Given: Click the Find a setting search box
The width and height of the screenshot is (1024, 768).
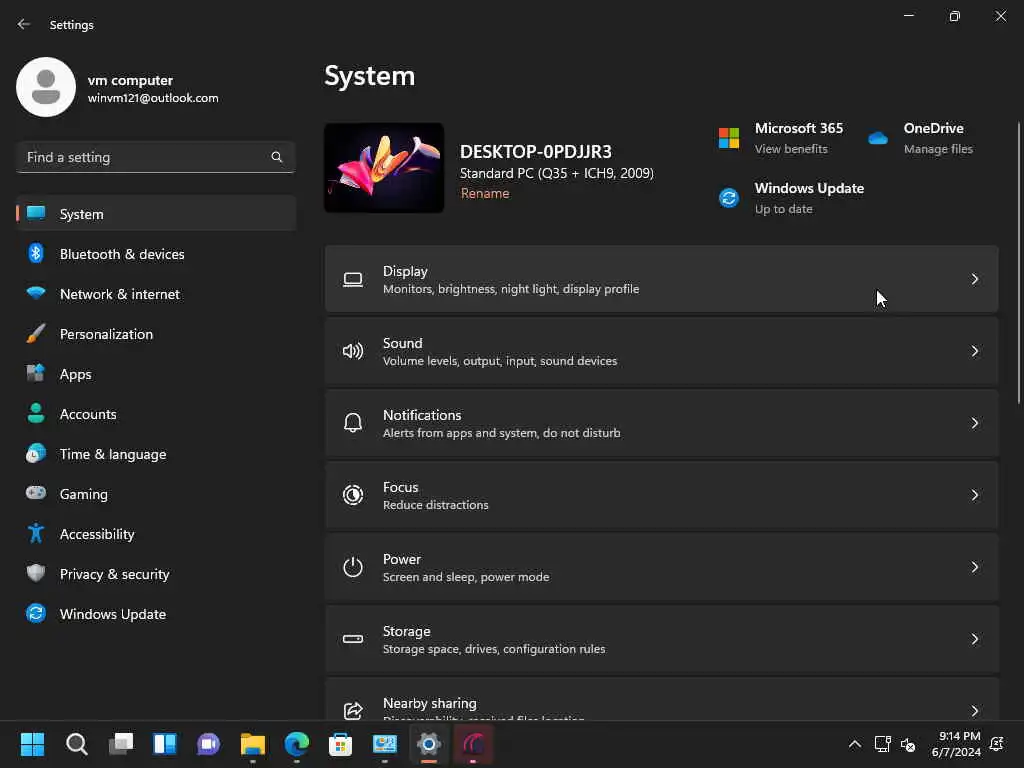Looking at the screenshot, I should click(155, 157).
